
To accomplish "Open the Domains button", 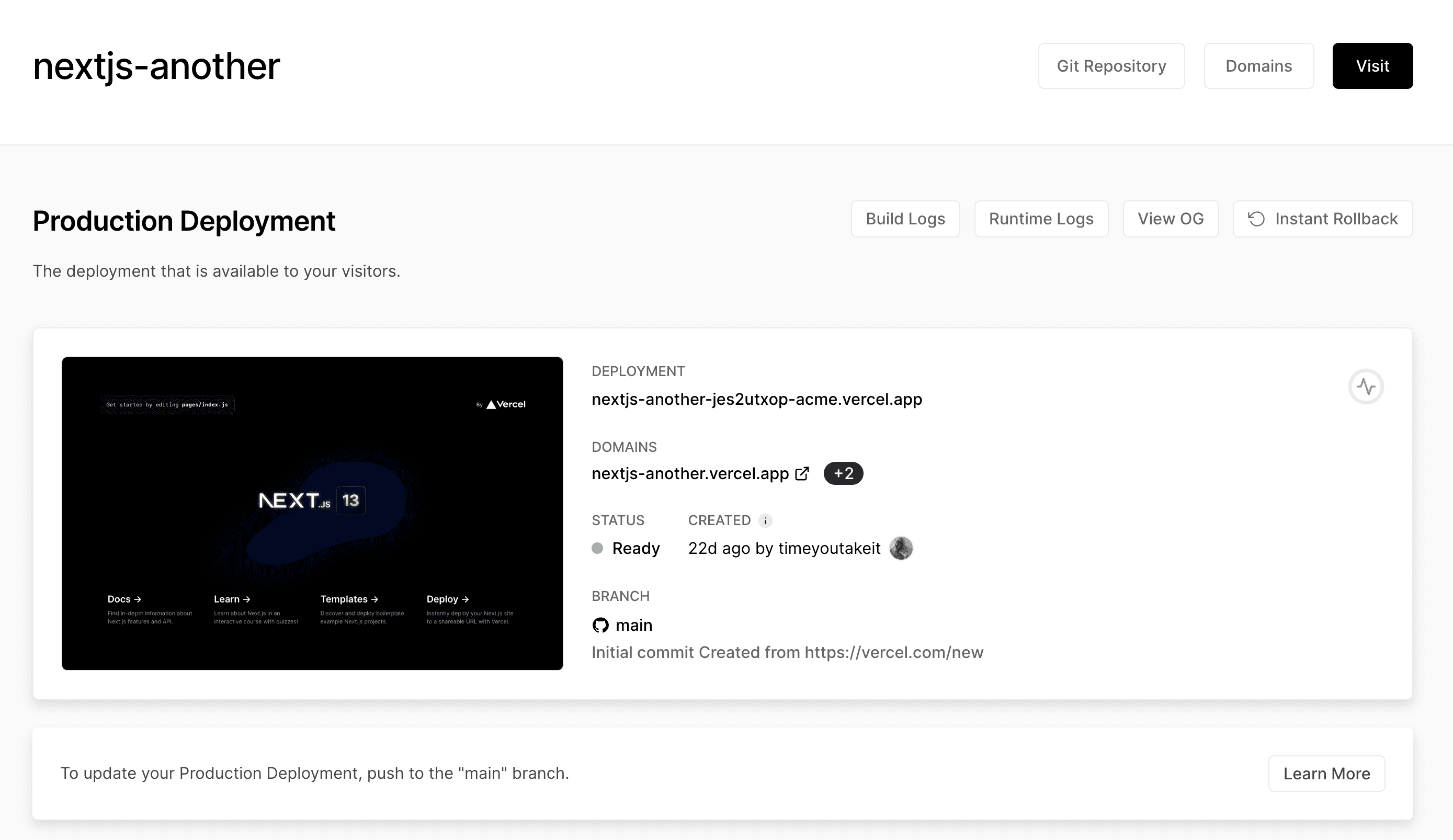I will click(1258, 66).
